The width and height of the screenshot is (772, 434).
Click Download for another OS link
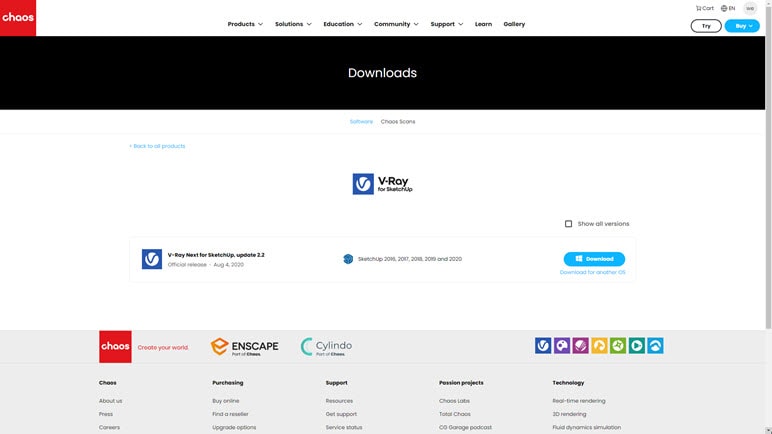[x=592, y=272]
